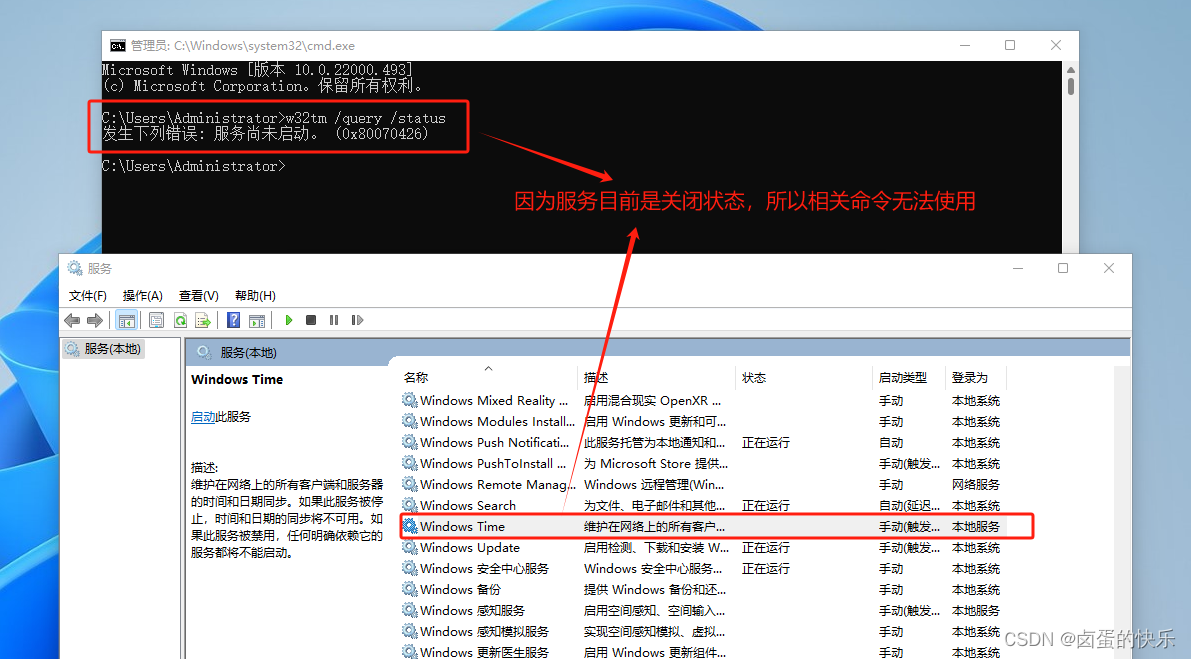Select the Windows Time service name
Viewport: 1191px width, 659px height.
[x=463, y=526]
